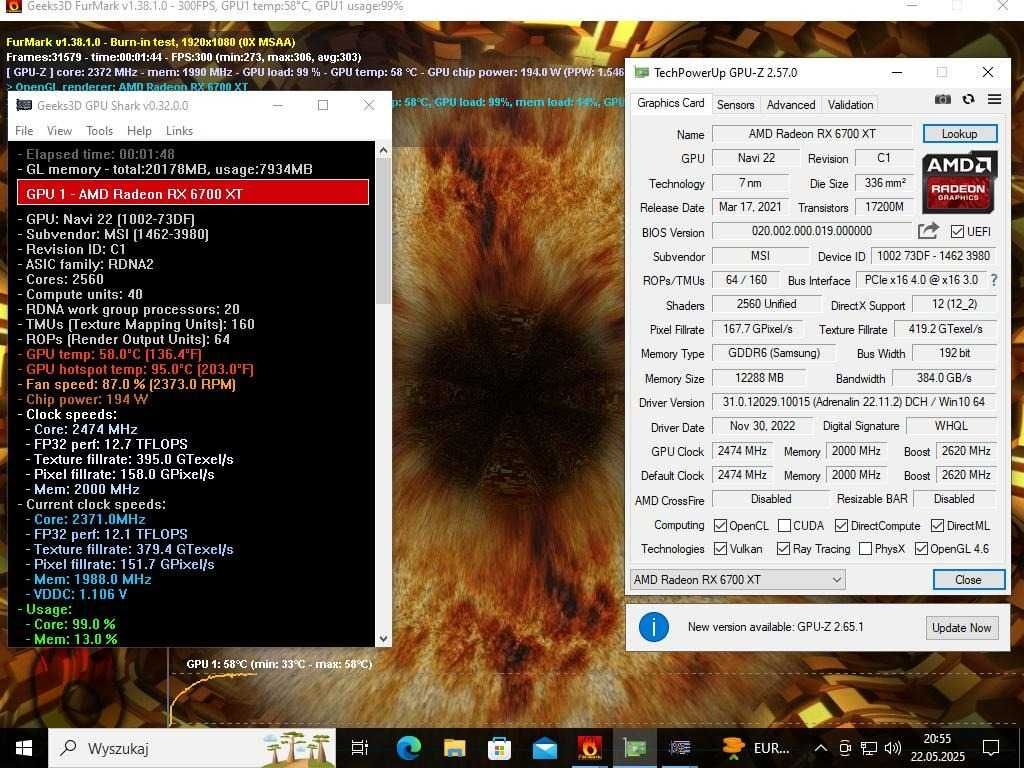
Task: Click the 'Fan speed: 87.0 %' line
Action: [x=127, y=384]
